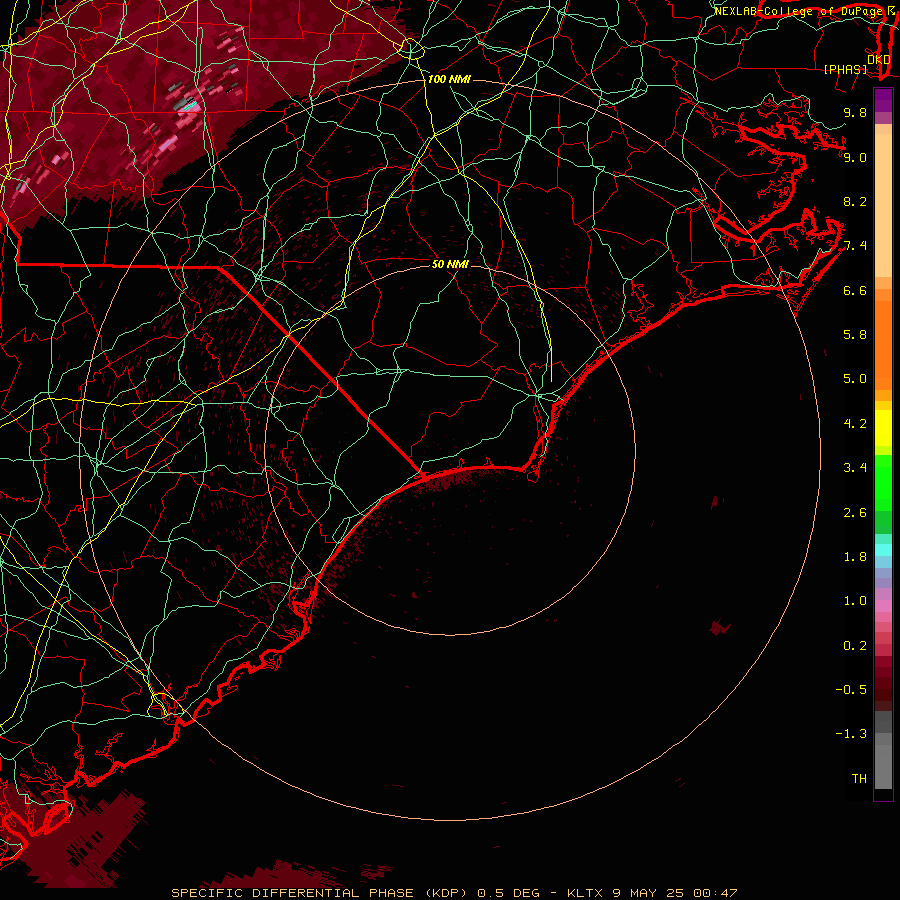Image resolution: width=900 pixels, height=900 pixels.
Task: Click the 9.8 value on the legend
Action: (x=855, y=112)
